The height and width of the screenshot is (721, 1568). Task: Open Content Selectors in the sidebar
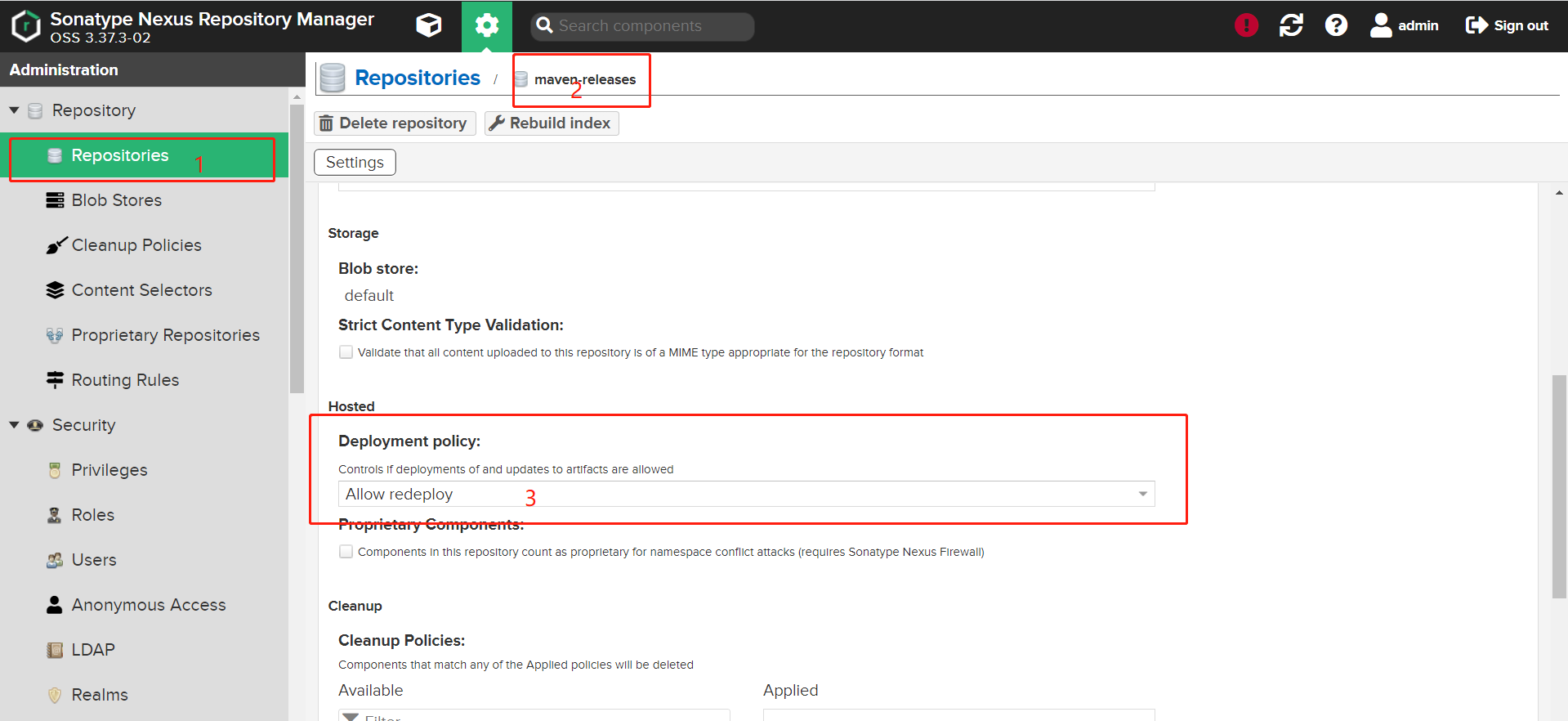[144, 290]
